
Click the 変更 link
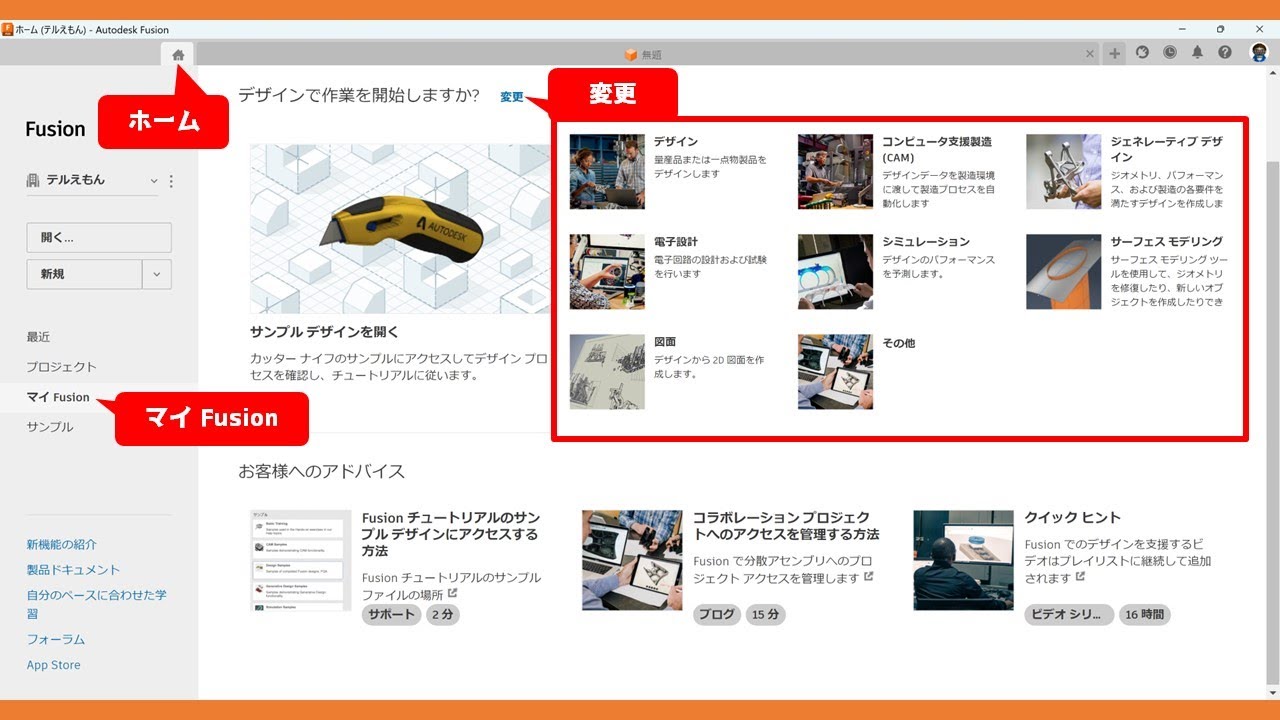[x=512, y=97]
